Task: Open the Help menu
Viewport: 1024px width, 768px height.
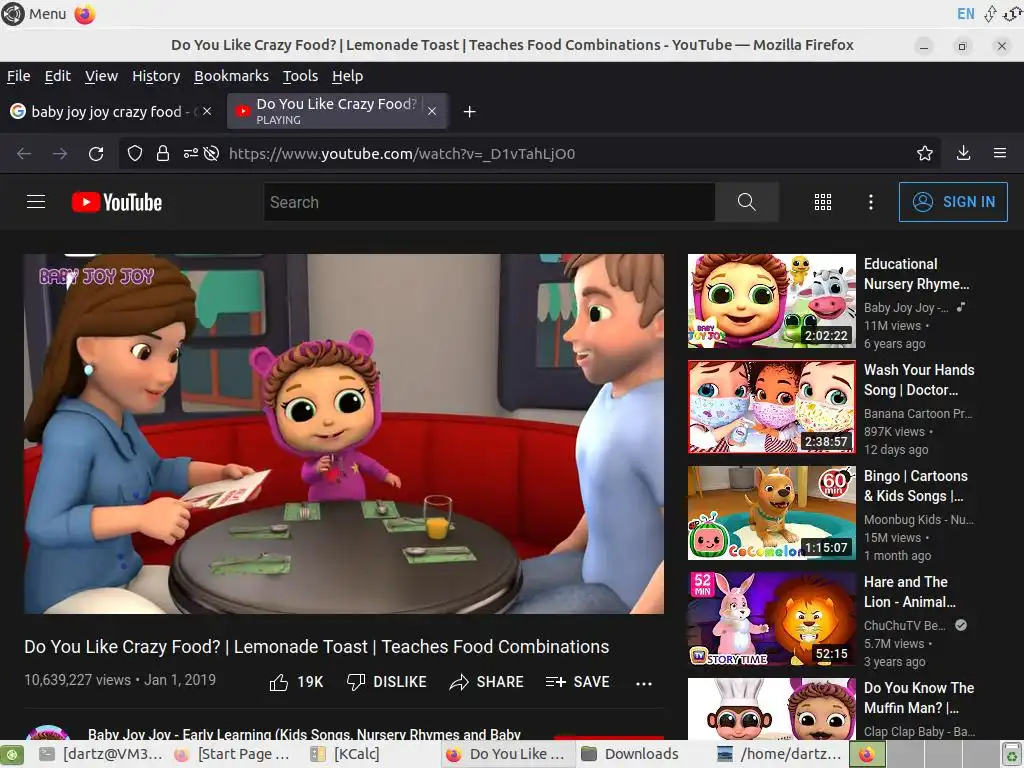Action: coord(347,76)
